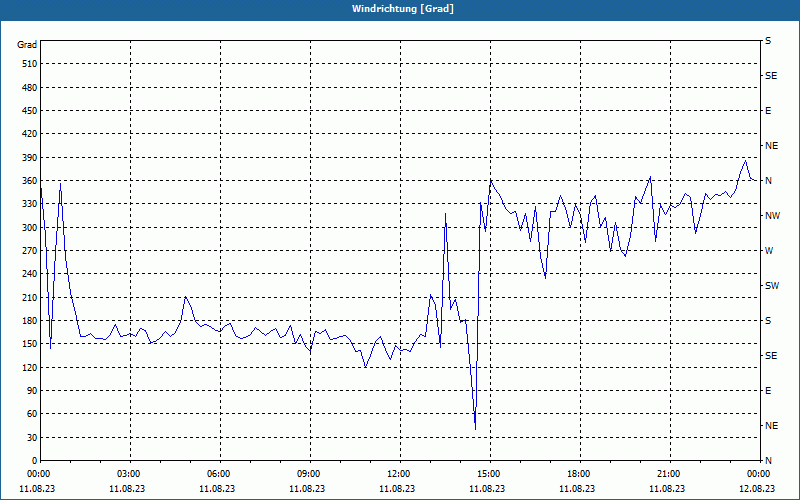800x500 pixels.
Task: Click the 210 degree axis label
Action: click(30, 297)
